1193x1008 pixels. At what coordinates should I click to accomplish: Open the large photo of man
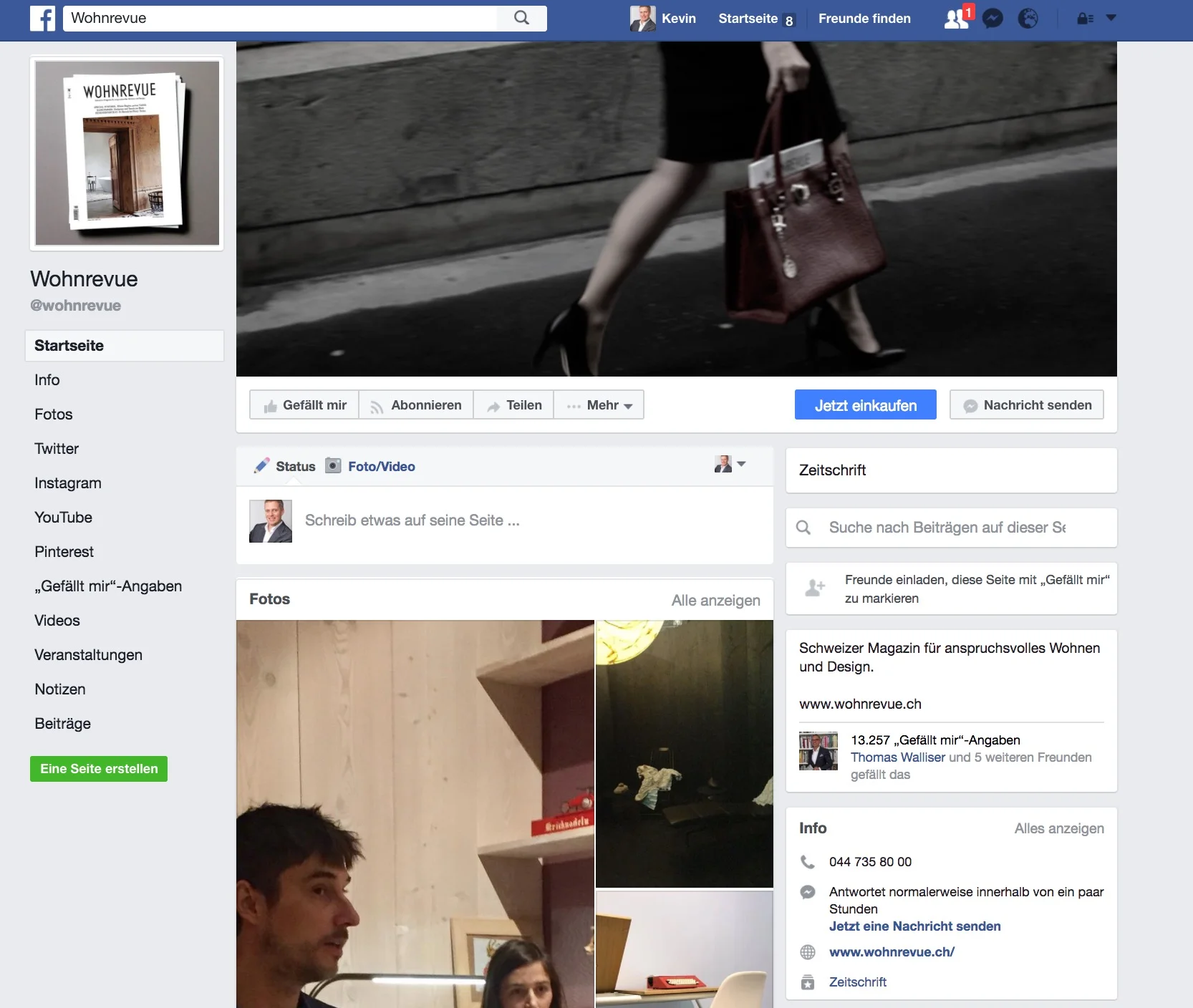point(415,814)
